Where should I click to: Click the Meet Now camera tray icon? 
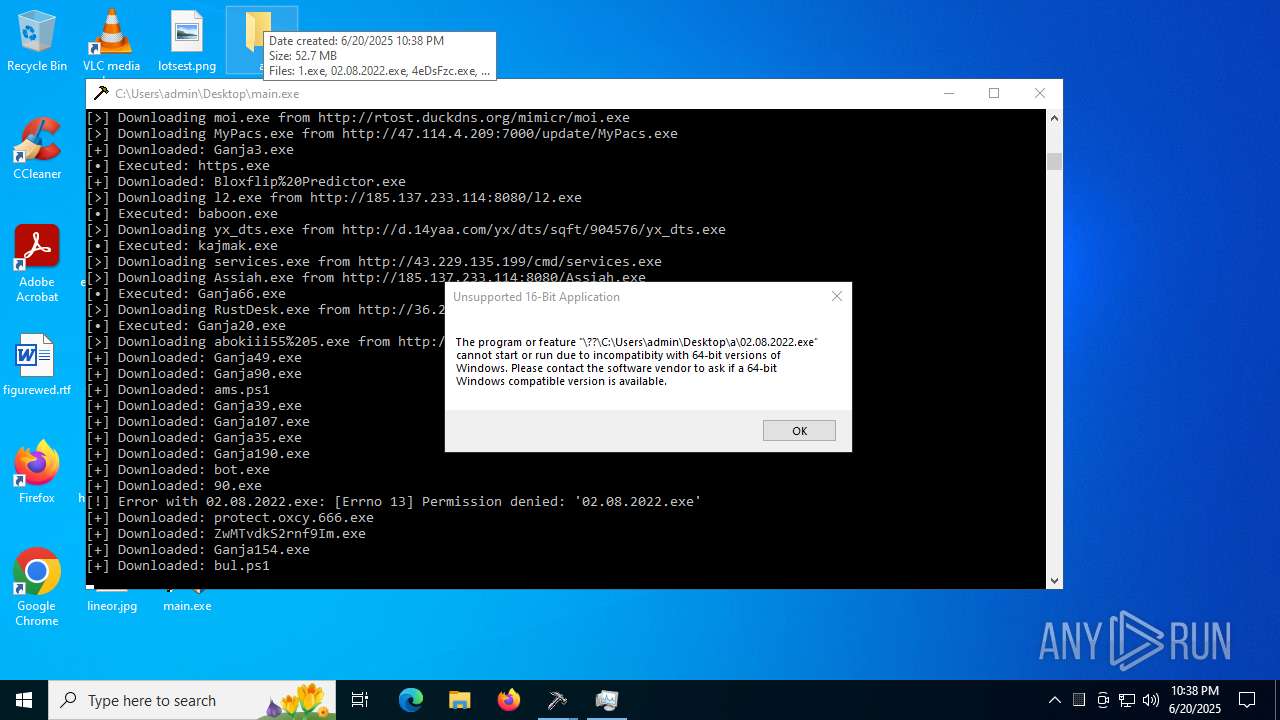pyautogui.click(x=1103, y=700)
